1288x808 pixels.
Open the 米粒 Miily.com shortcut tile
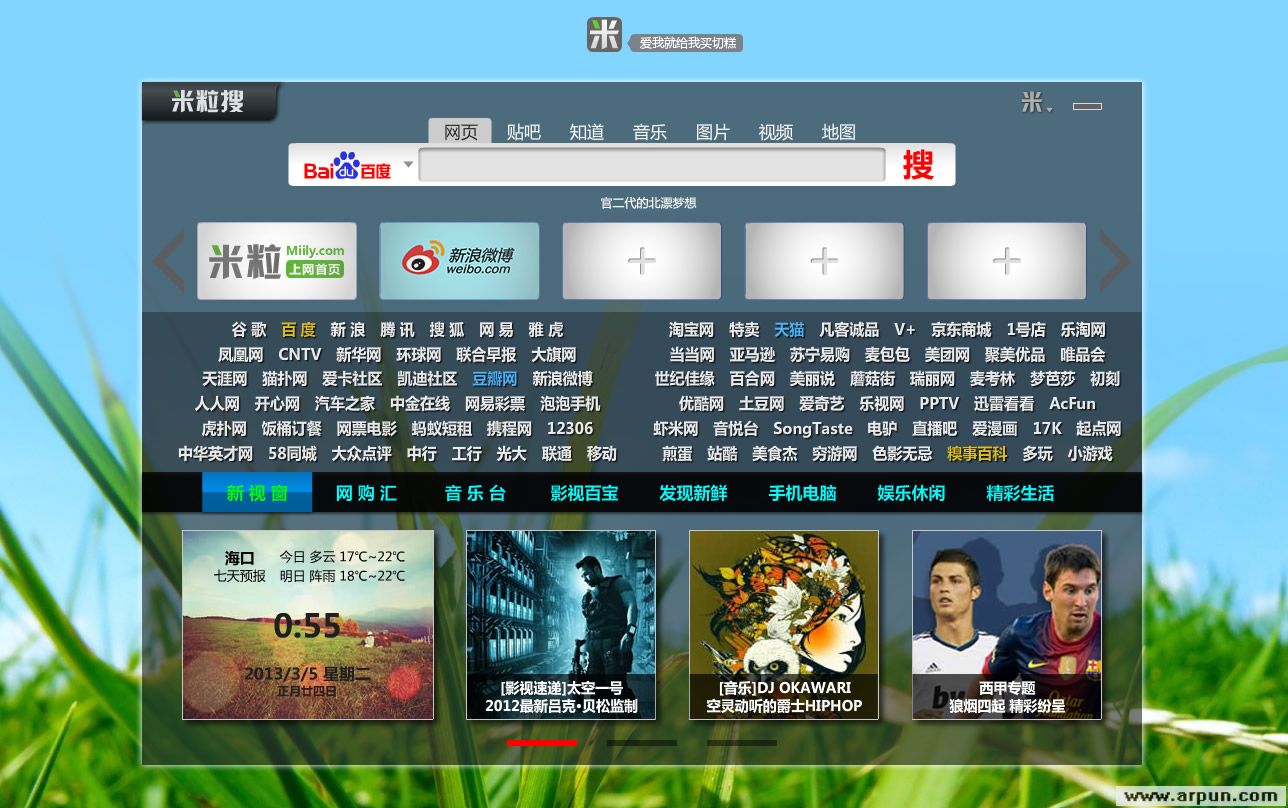pos(277,261)
